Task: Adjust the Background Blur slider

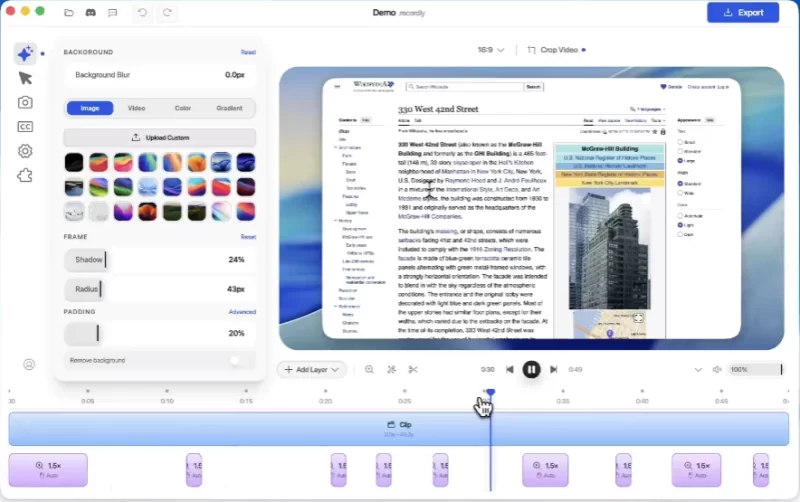Action: [160, 75]
